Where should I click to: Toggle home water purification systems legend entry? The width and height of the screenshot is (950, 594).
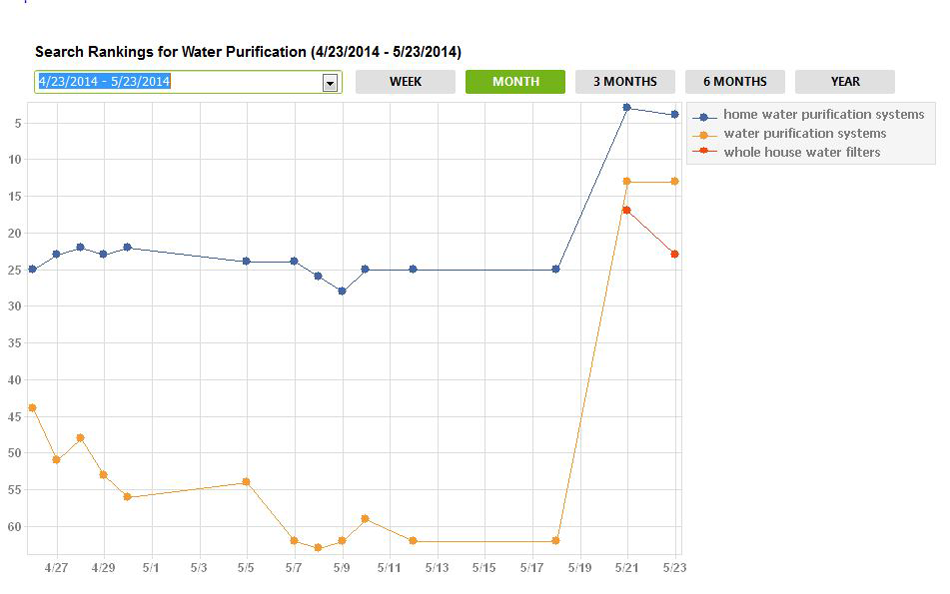(823, 115)
